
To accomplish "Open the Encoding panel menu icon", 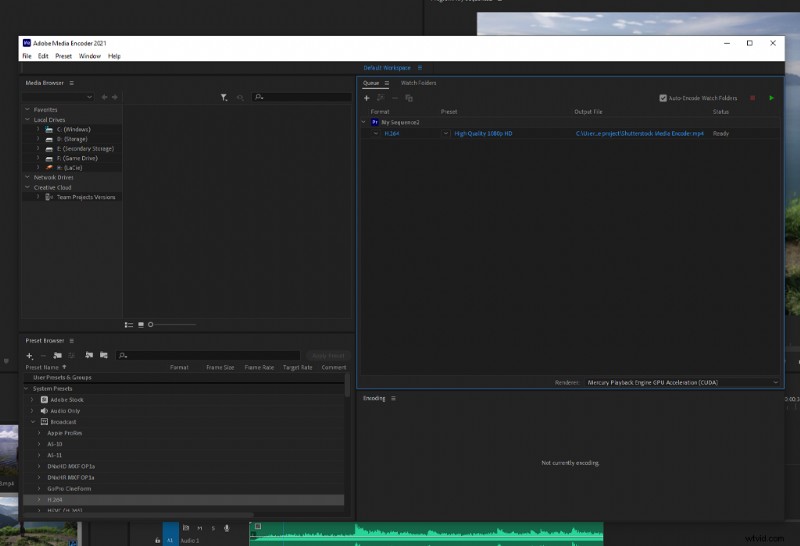I will 393,398.
